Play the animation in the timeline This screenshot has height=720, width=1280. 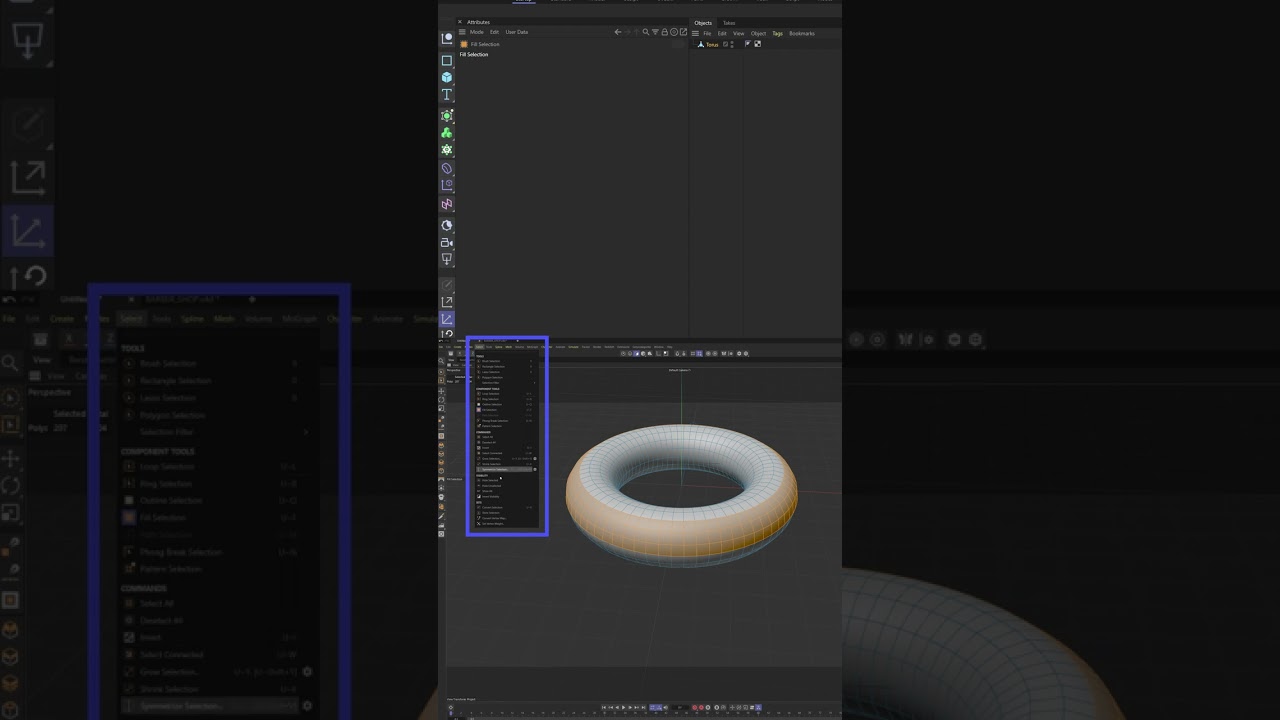624,707
